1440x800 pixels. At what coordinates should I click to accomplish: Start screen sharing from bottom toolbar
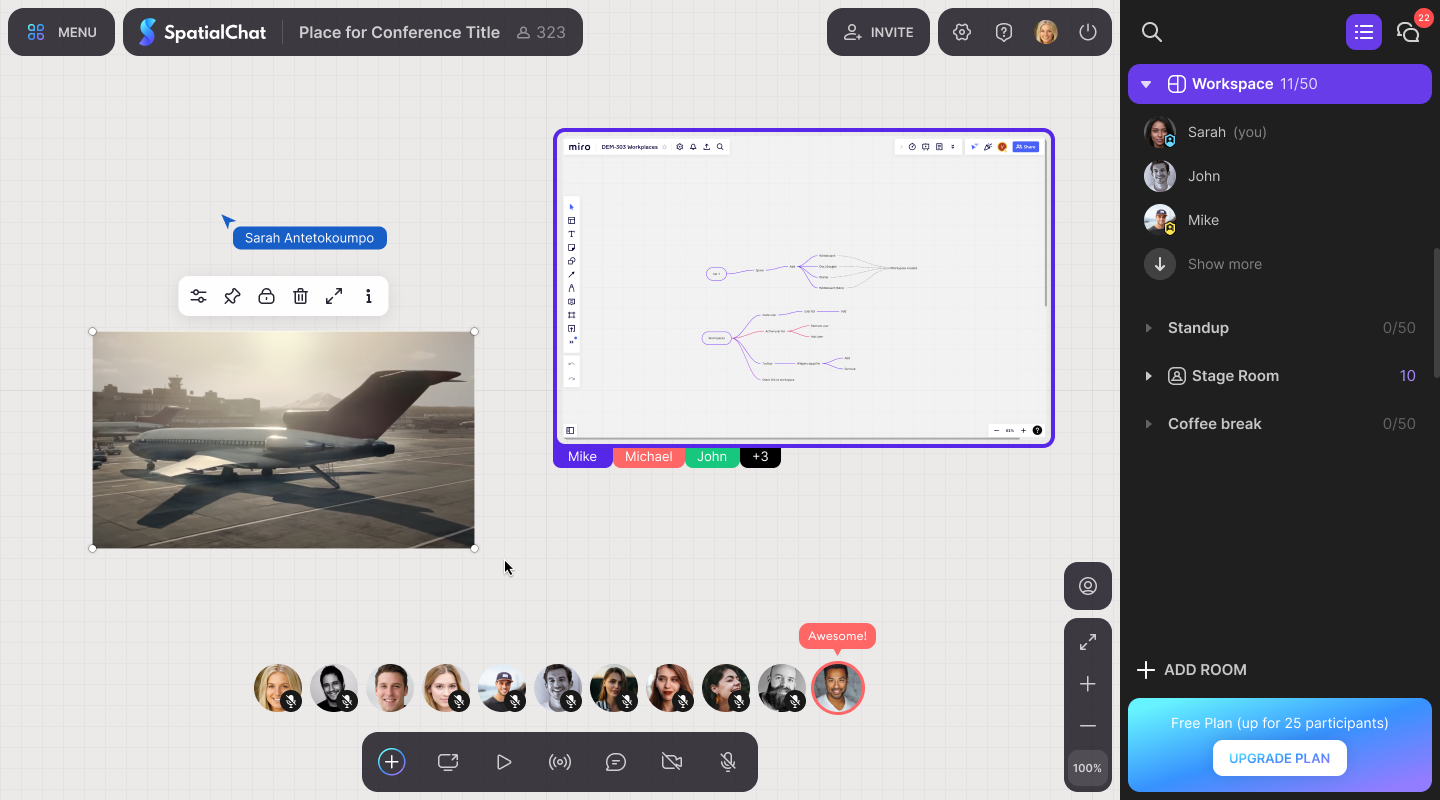(x=448, y=762)
